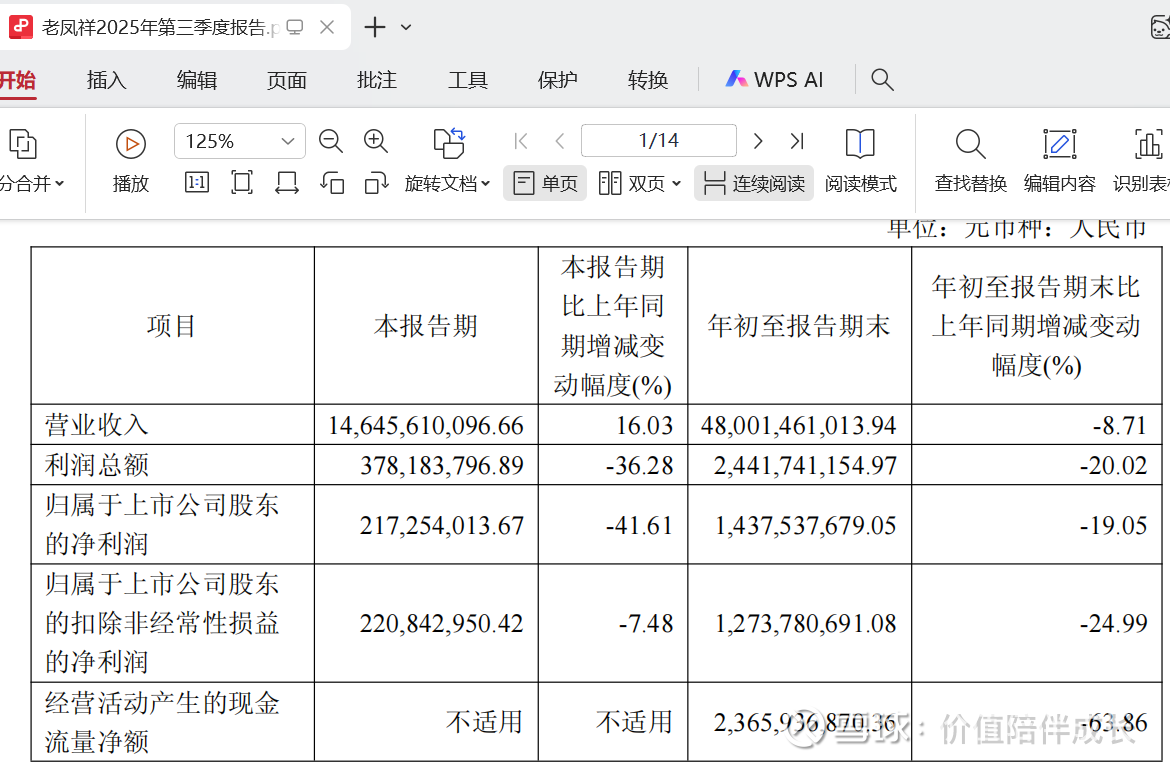Open the 125% zoom level dropdown
Viewport: 1170px width, 765px height.
pyautogui.click(x=240, y=141)
